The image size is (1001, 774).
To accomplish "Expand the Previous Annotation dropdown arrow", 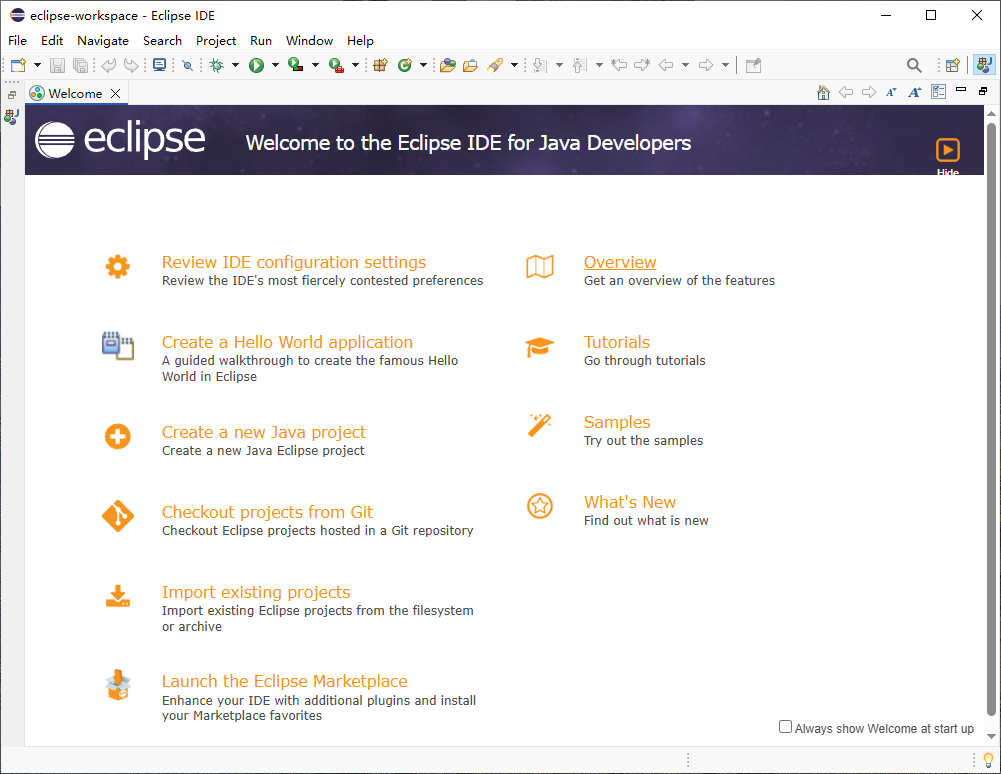I will [x=599, y=65].
